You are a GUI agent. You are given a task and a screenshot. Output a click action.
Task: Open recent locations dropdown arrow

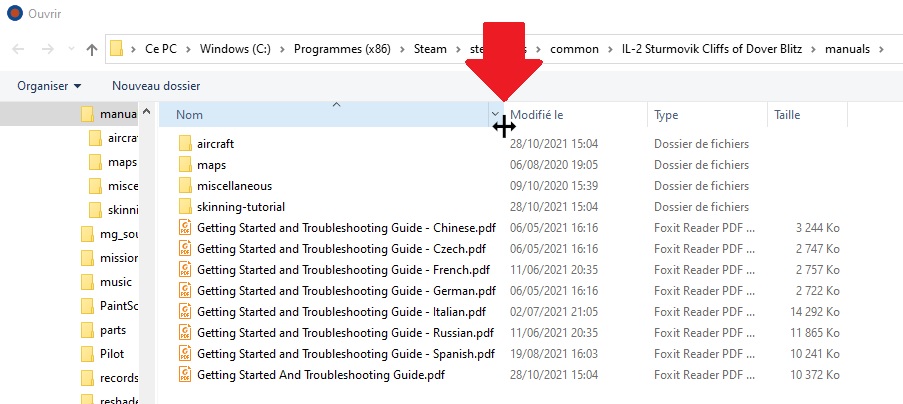(x=71, y=49)
